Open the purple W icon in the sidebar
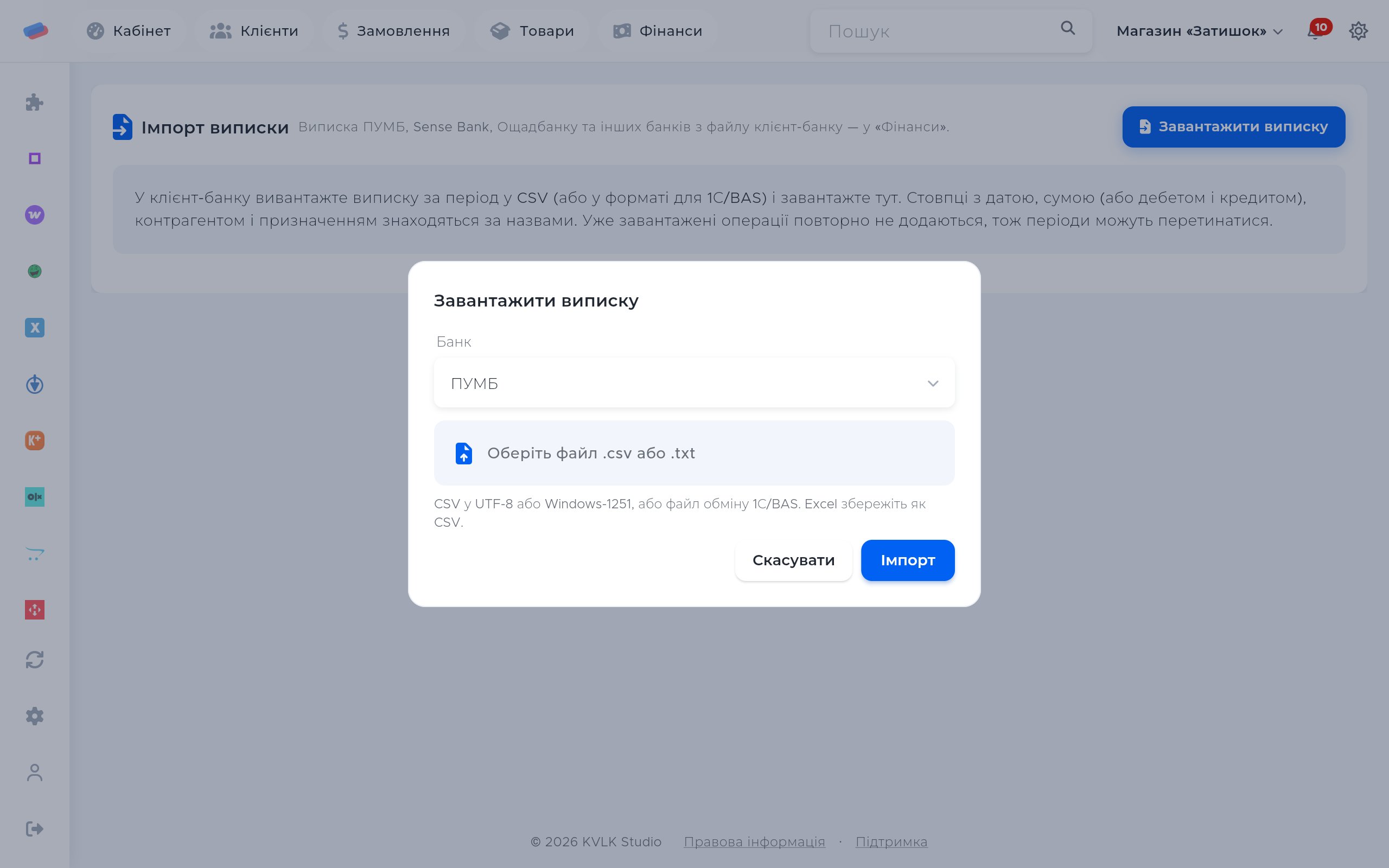 (34, 215)
